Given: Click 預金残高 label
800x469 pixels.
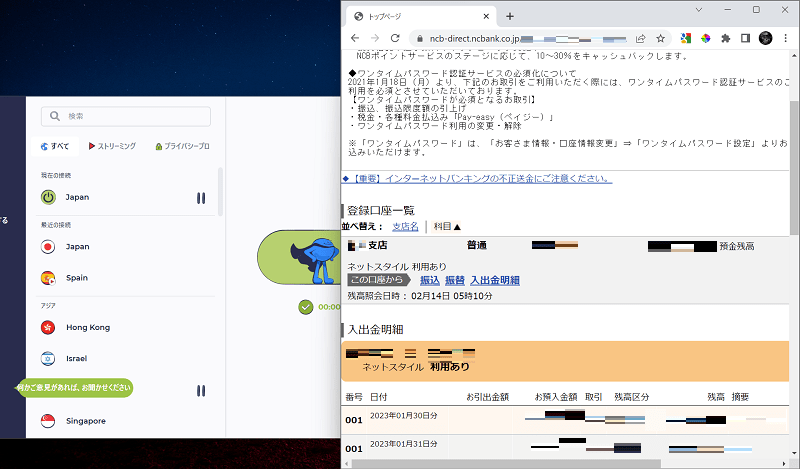Looking at the screenshot, I should [x=737, y=246].
